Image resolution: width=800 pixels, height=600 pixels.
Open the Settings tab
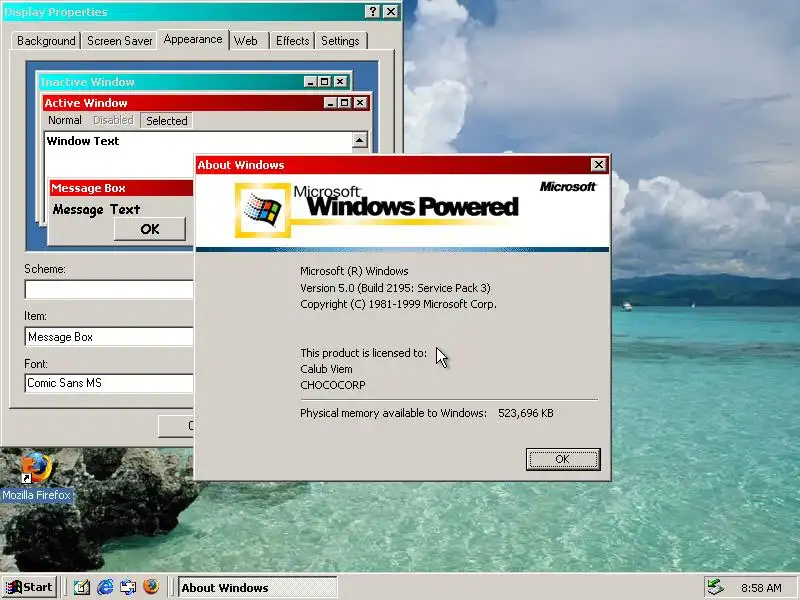point(340,41)
